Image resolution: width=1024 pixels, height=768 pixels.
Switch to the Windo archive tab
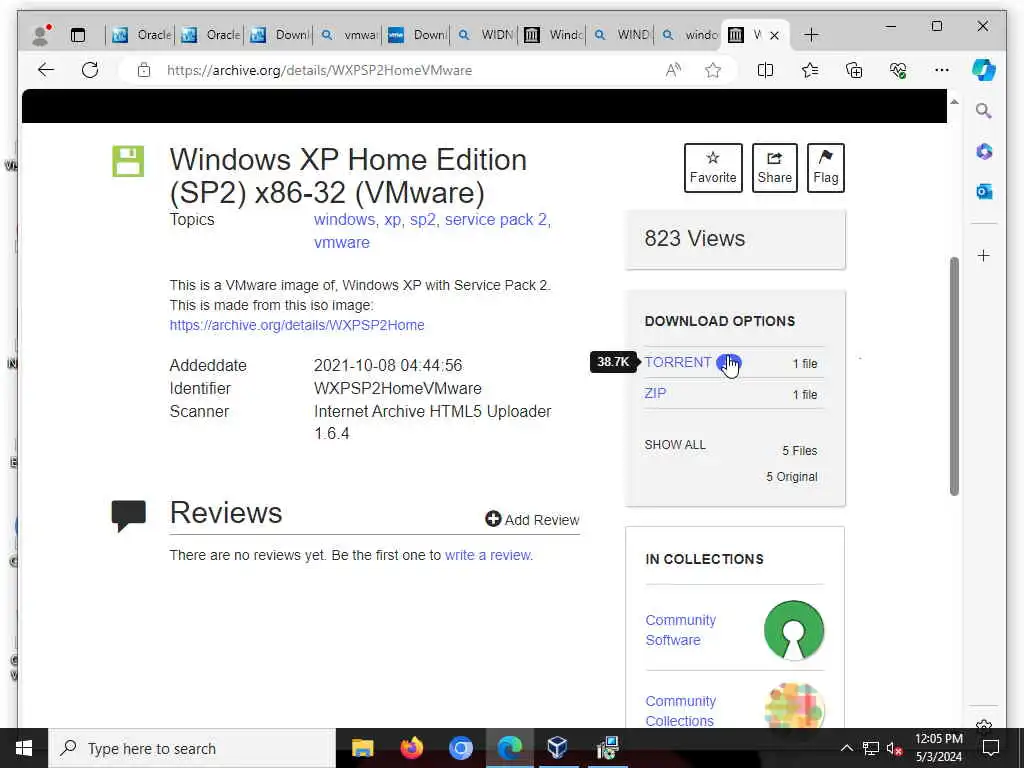(554, 35)
